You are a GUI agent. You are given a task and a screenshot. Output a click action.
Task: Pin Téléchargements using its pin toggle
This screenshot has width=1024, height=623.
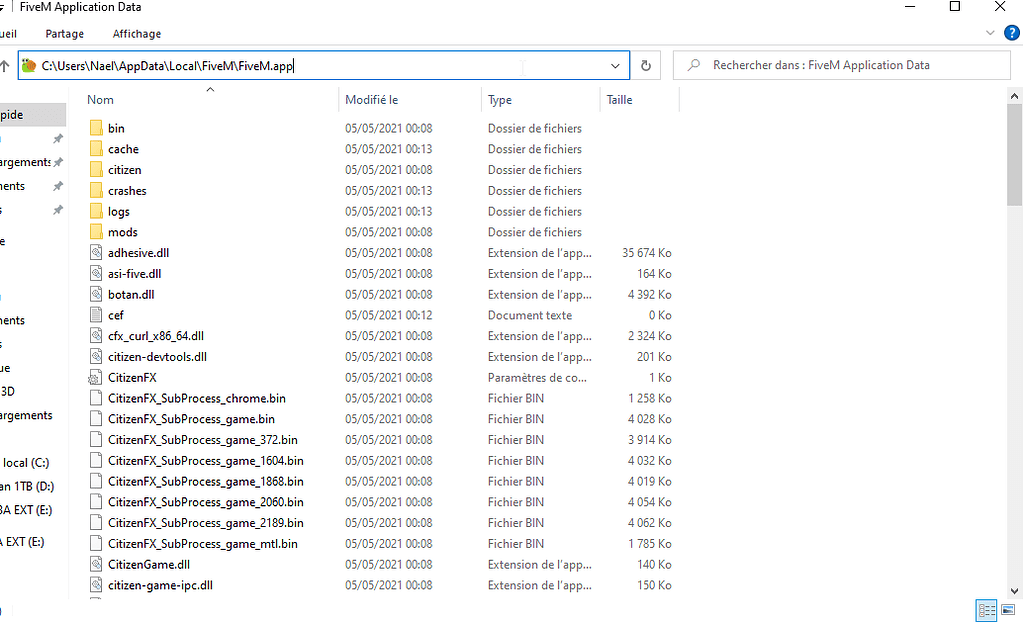(x=57, y=162)
